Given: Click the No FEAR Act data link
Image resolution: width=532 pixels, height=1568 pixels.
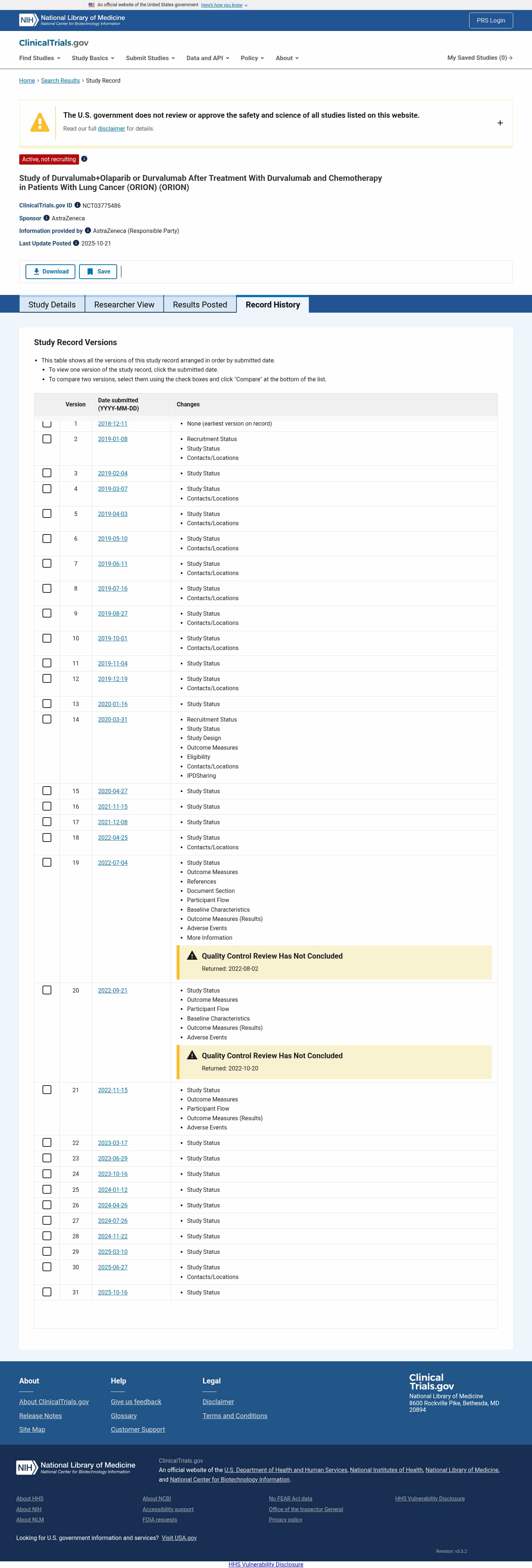Looking at the screenshot, I should point(291,1499).
